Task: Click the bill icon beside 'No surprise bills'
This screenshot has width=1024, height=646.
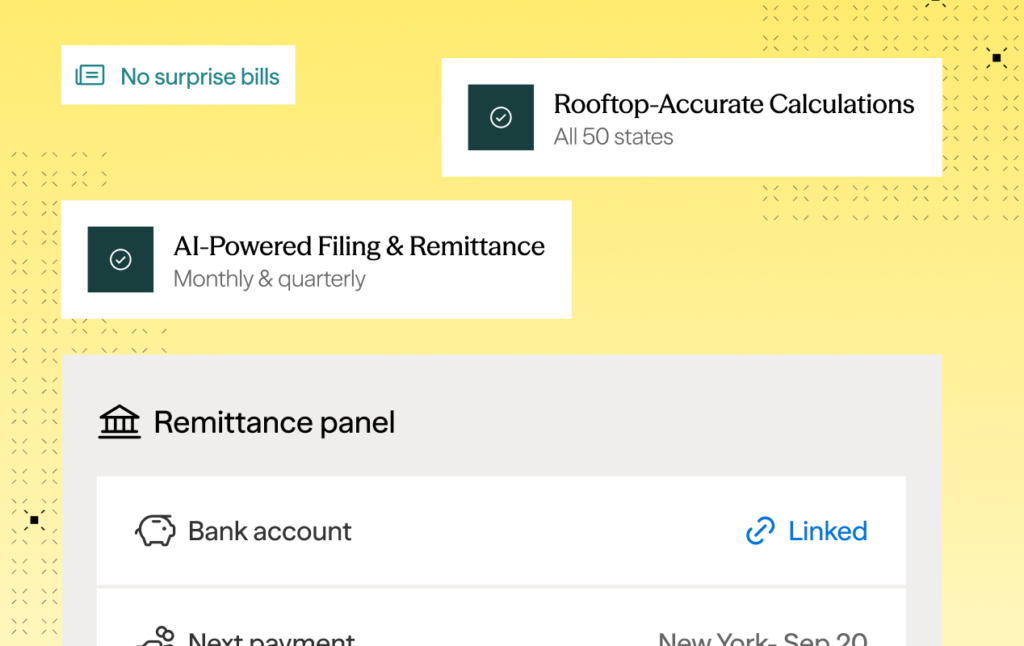Action: click(90, 75)
